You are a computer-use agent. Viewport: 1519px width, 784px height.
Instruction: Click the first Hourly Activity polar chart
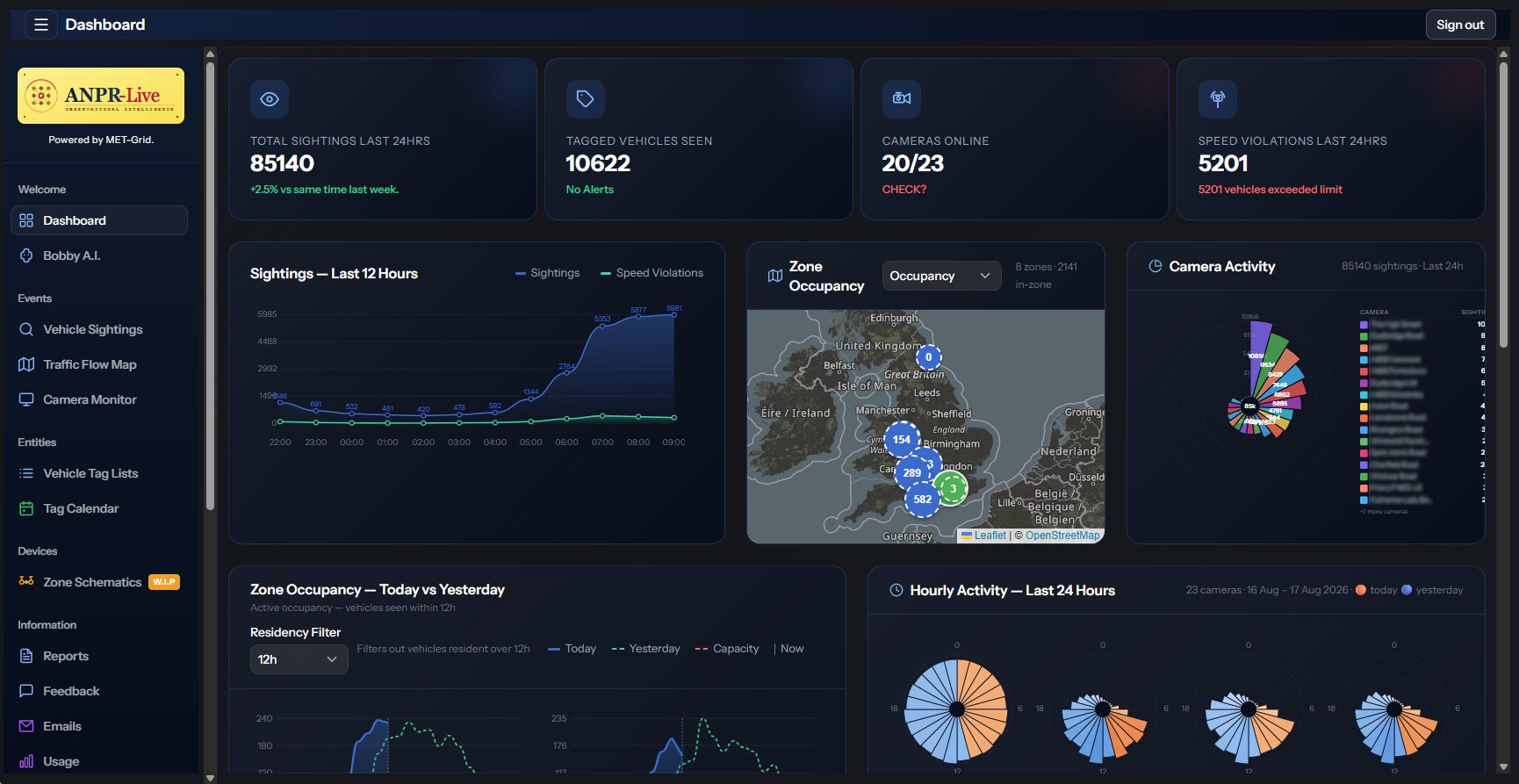point(957,709)
